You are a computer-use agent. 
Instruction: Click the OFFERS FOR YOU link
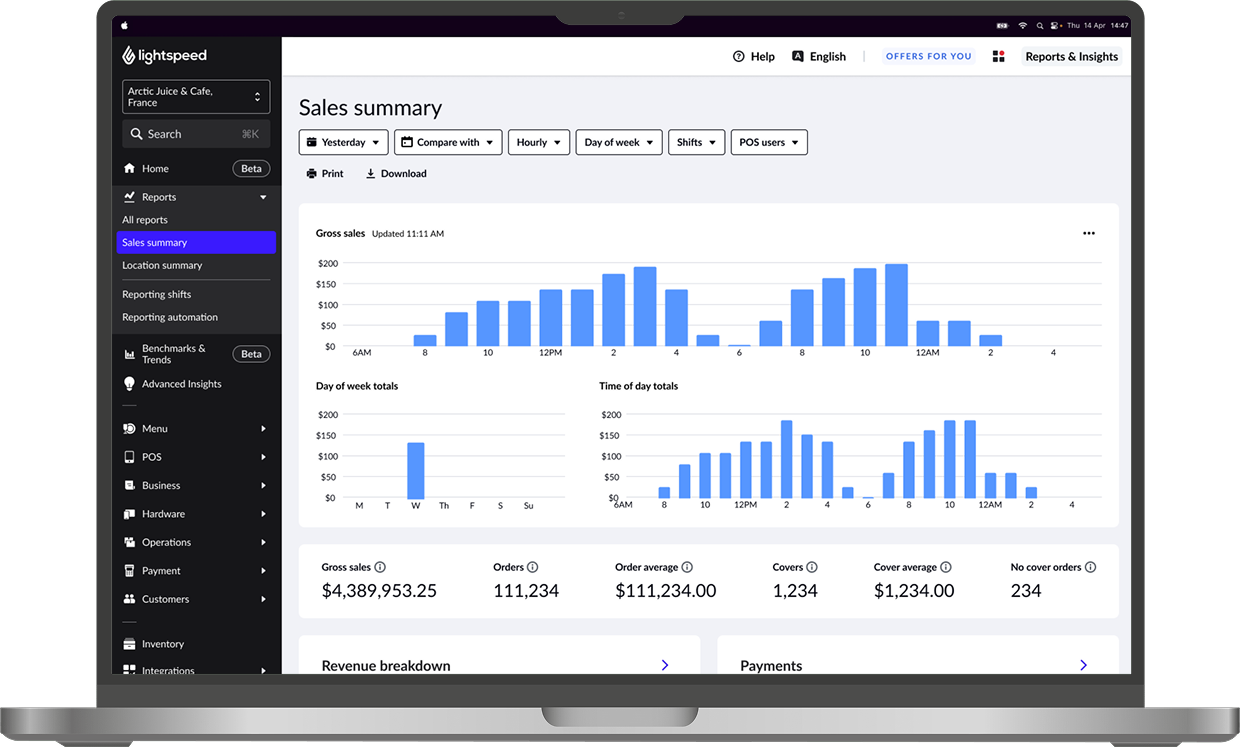click(928, 57)
